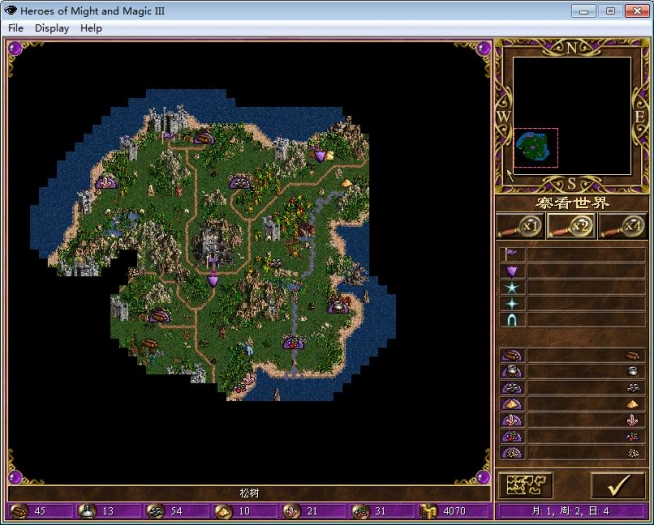Image resolution: width=654 pixels, height=525 pixels.
Task: Click the yellow sulfur pile on map
Action: pyautogui.click(x=346, y=183)
